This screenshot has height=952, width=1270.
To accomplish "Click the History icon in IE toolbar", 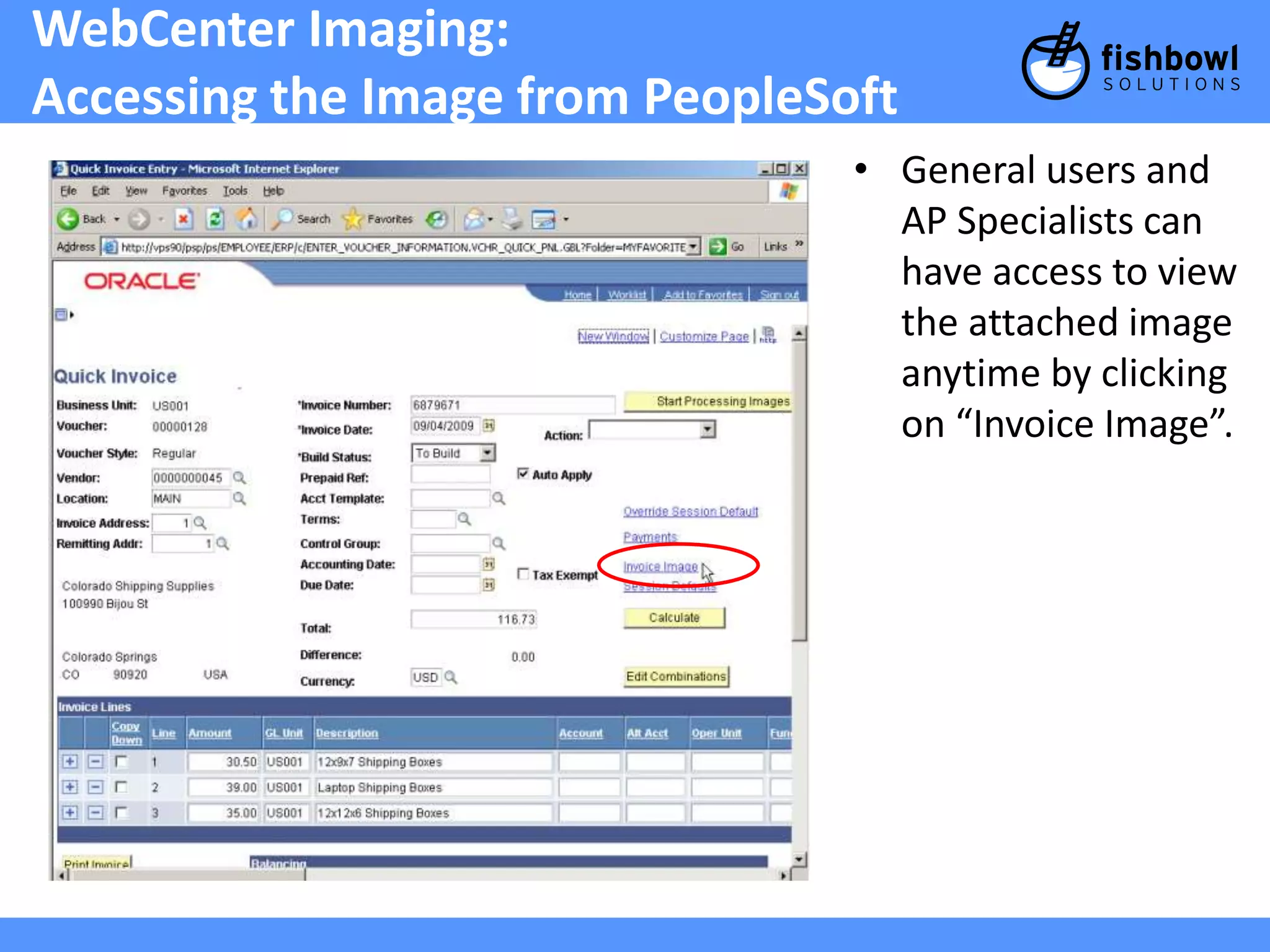I will click(x=437, y=219).
